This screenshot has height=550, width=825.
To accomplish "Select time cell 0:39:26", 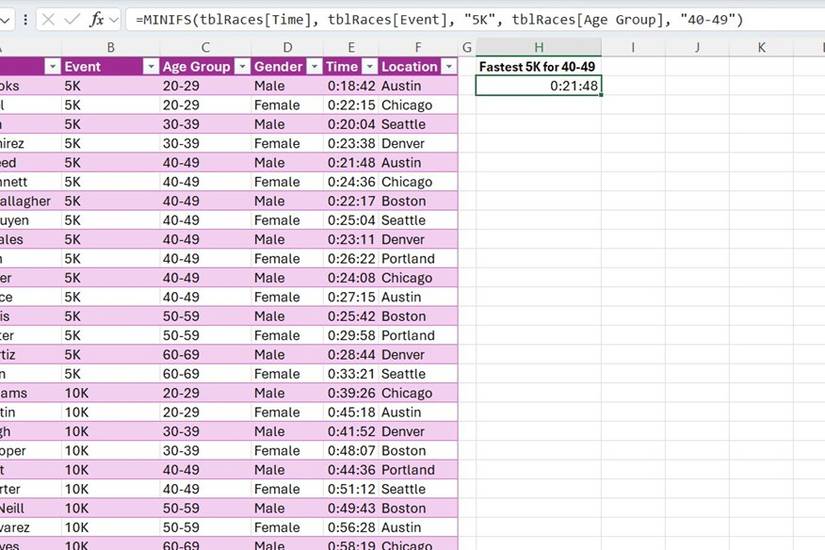I will (351, 393).
